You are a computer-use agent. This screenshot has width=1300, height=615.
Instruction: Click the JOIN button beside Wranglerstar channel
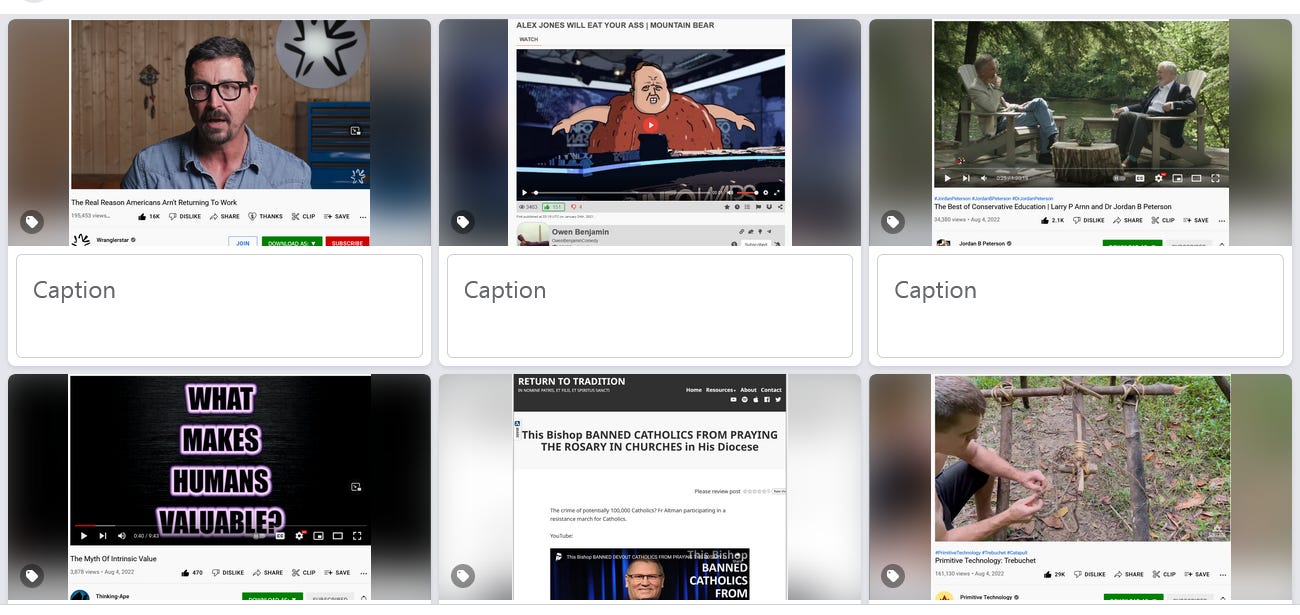pos(242,243)
